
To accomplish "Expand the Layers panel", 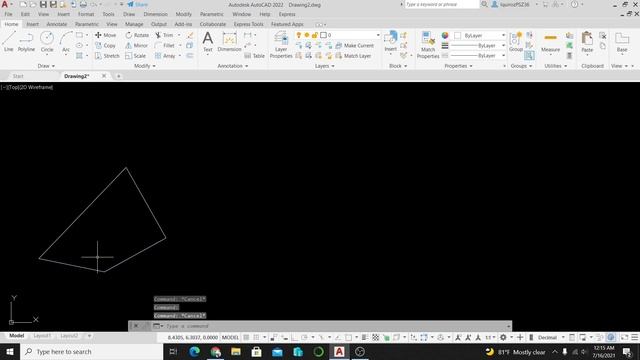I will click(x=324, y=66).
